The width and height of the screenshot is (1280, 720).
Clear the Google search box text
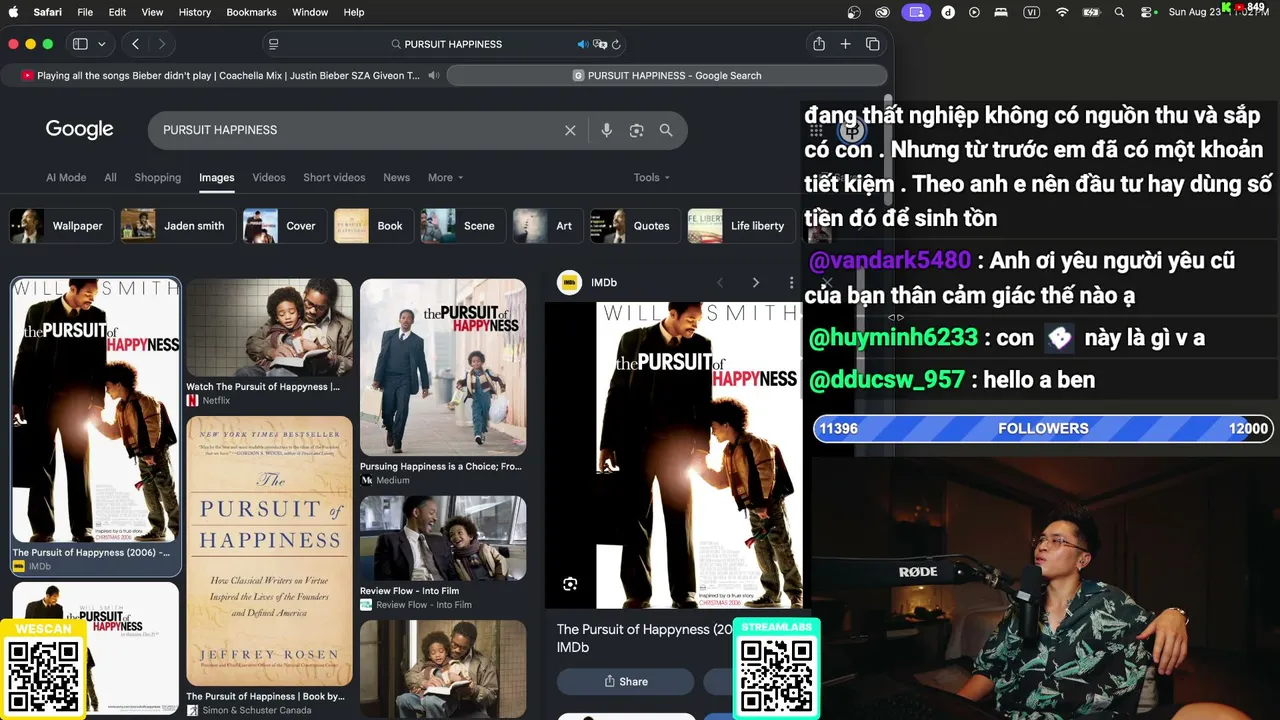570,130
